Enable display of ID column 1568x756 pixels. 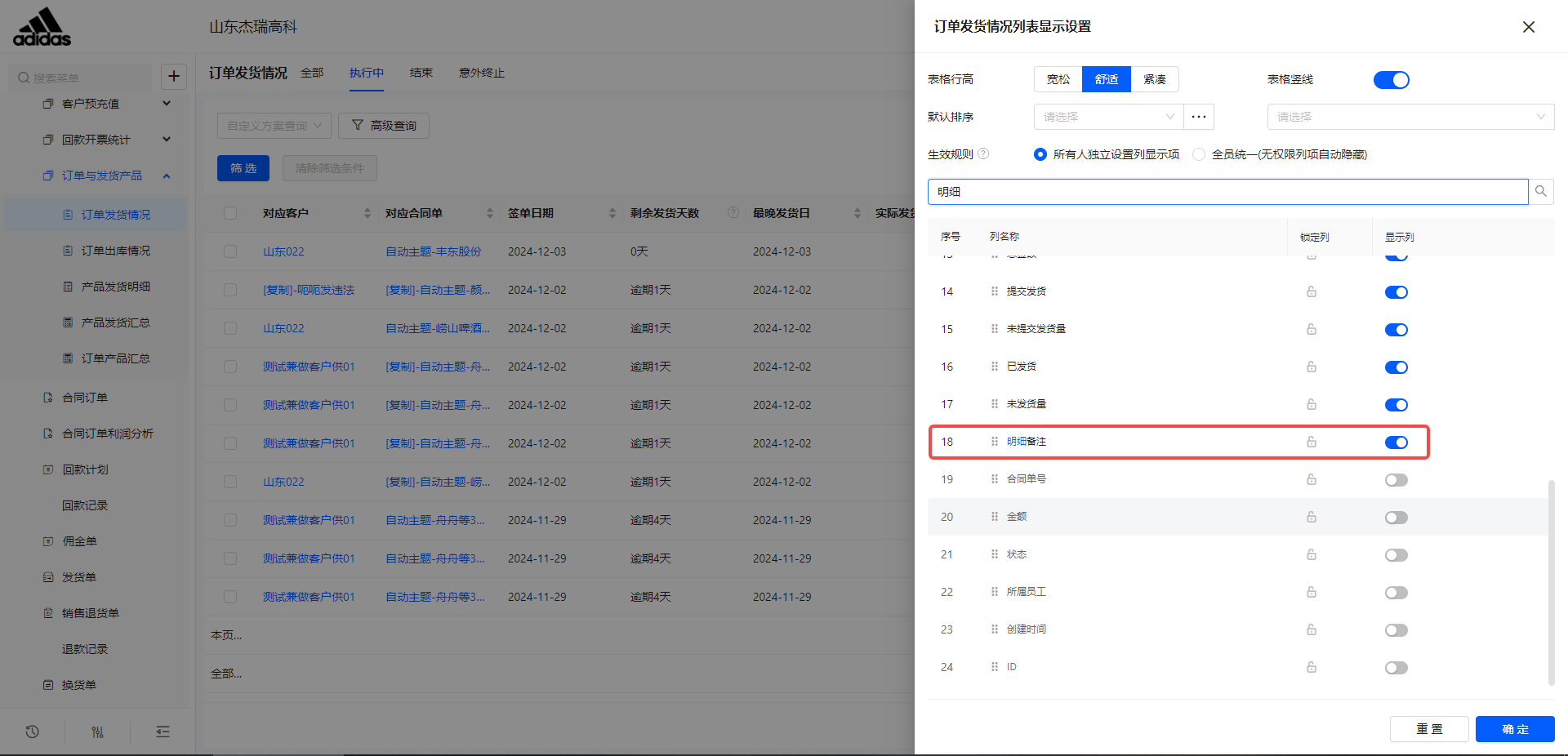1396,668
